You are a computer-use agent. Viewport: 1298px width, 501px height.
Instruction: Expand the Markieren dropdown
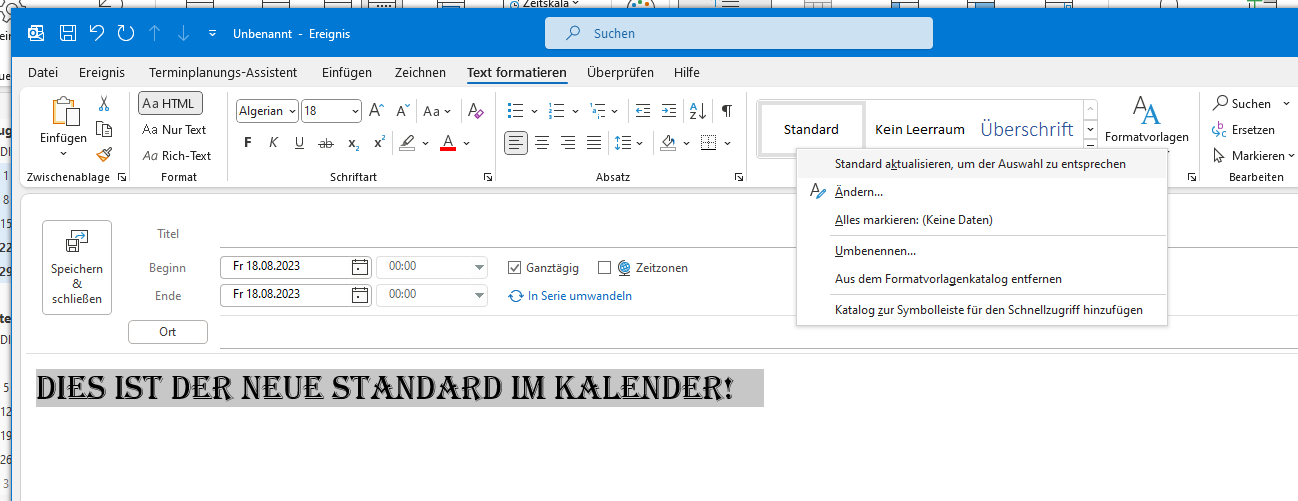coord(1291,156)
